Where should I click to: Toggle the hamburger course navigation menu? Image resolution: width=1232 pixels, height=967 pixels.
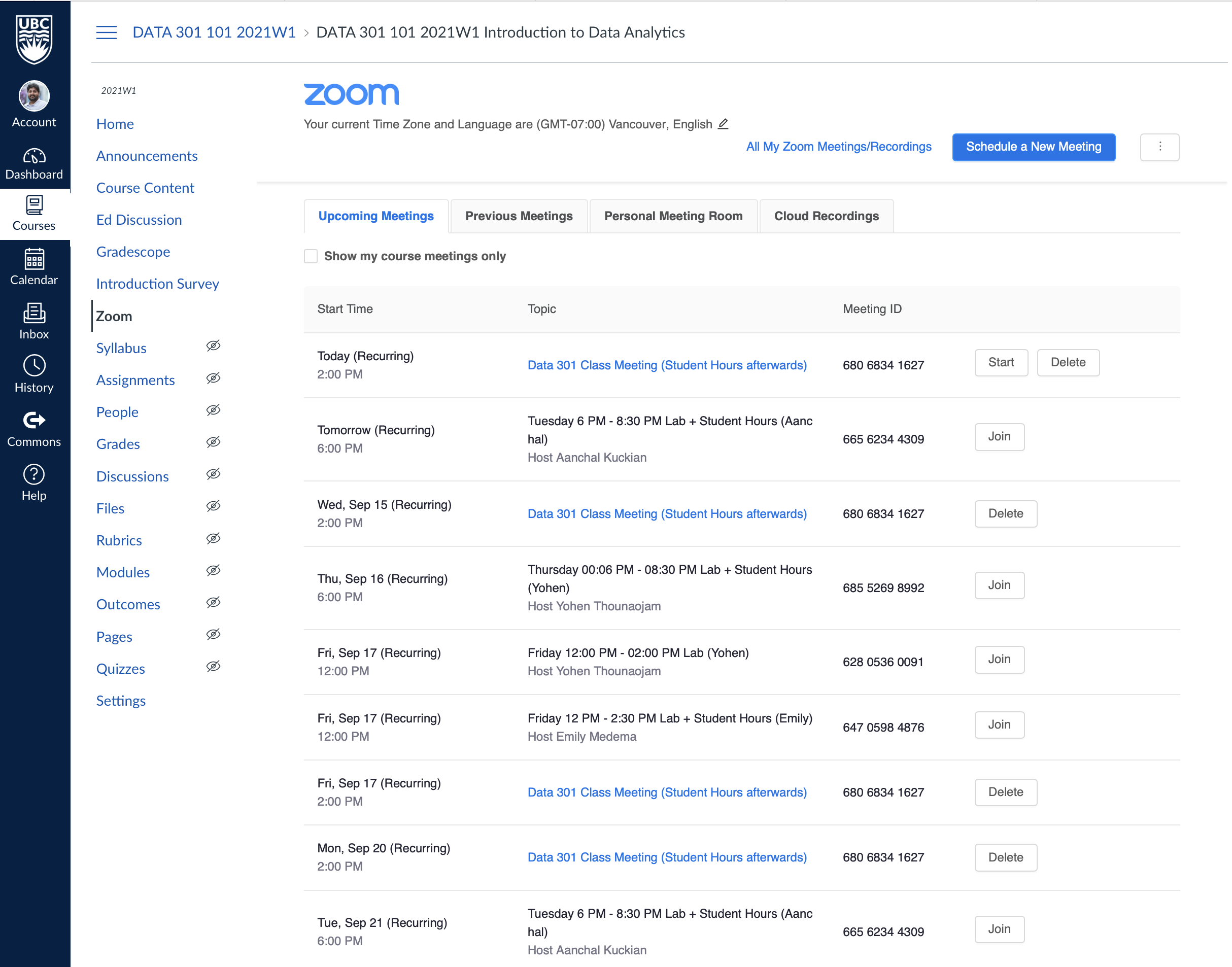click(107, 32)
